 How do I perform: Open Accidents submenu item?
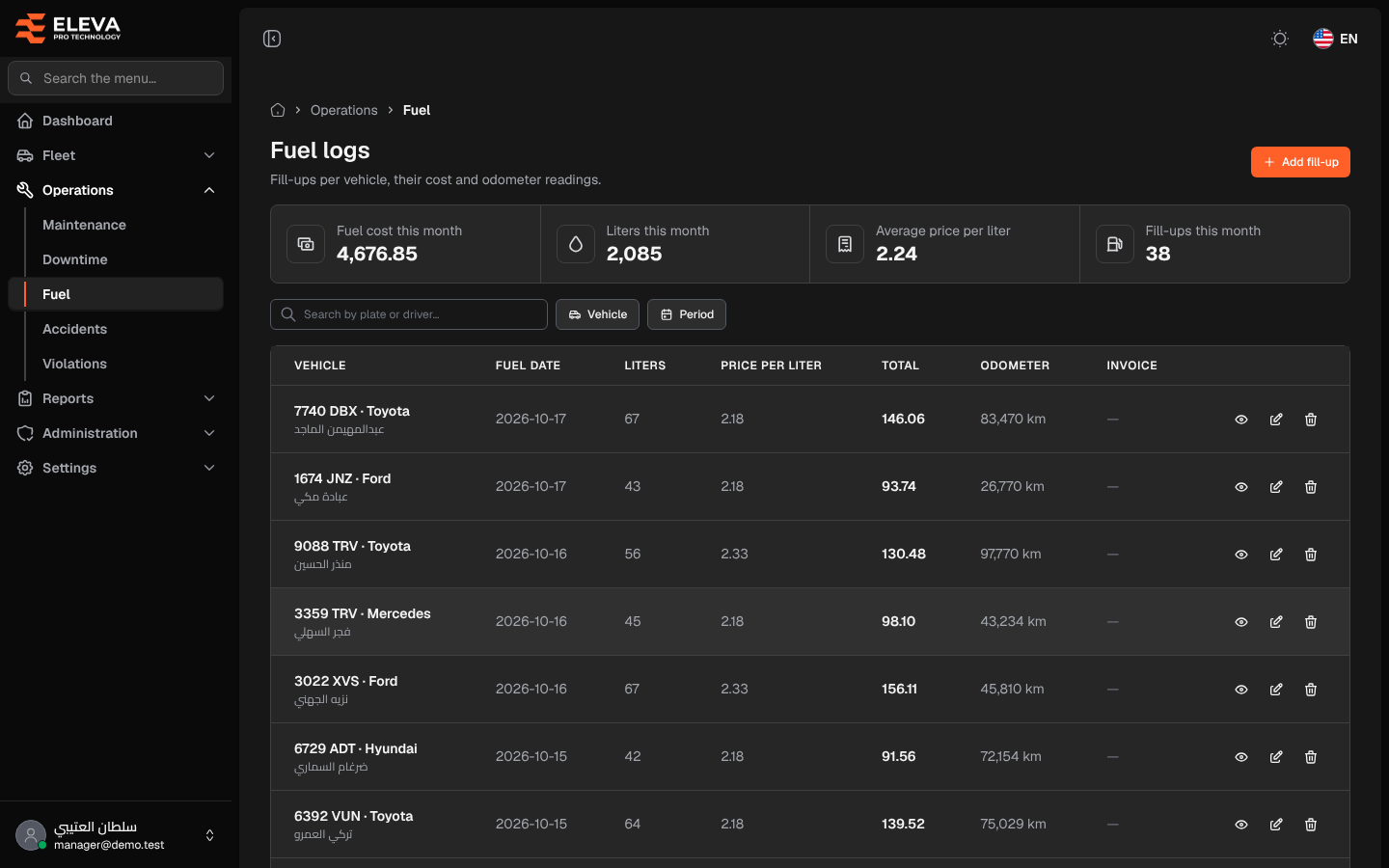pos(75,329)
